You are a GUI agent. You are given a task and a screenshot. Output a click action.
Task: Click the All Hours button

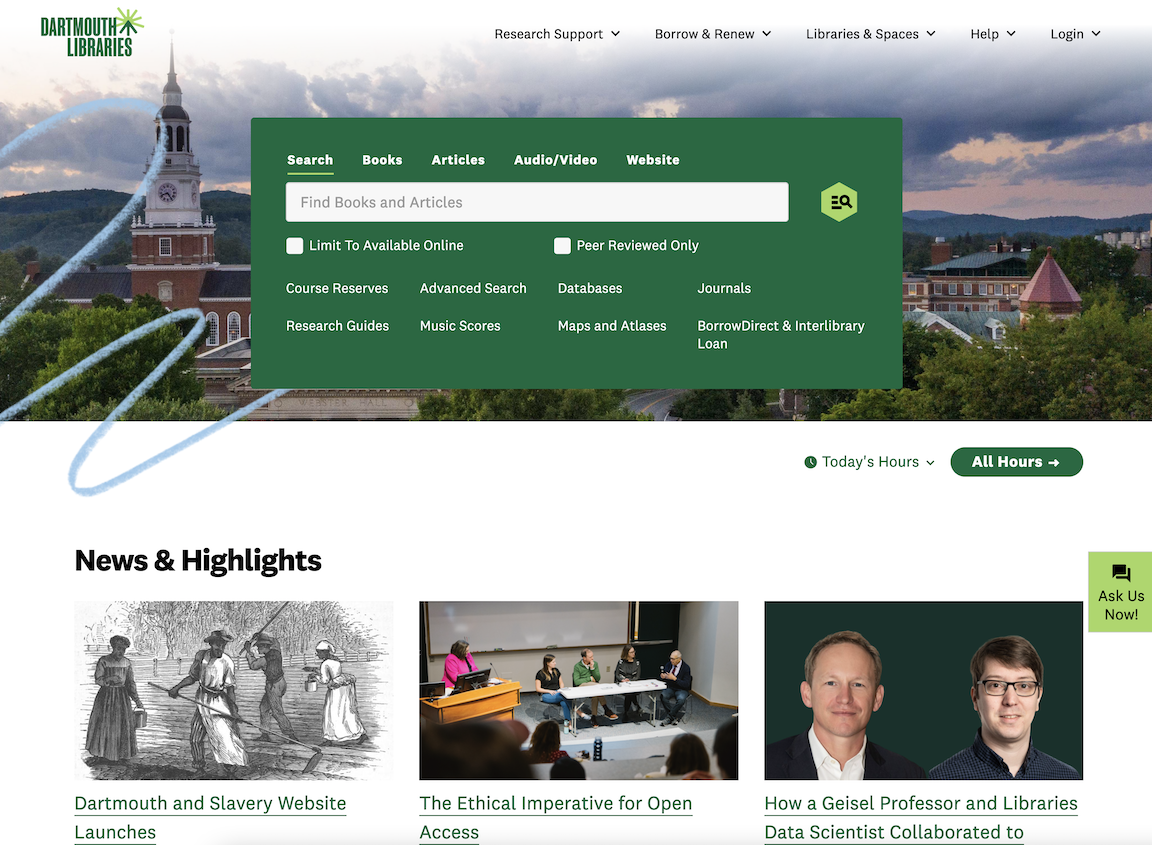(x=1016, y=462)
